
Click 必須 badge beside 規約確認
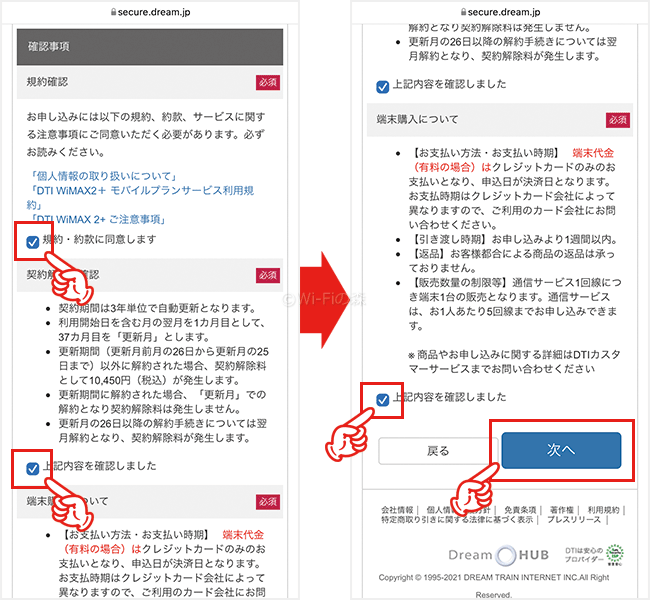click(267, 83)
